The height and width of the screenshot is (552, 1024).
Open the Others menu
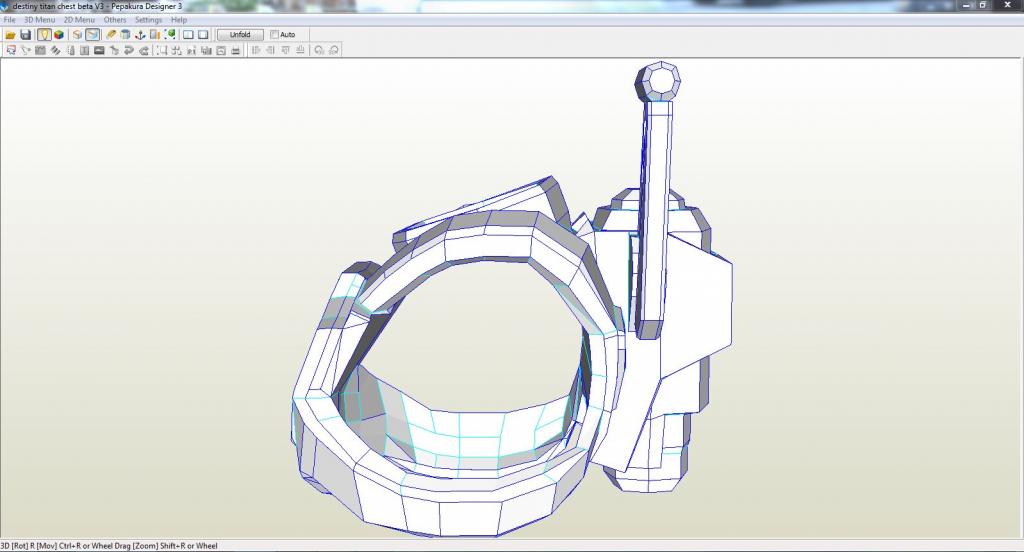[115, 20]
